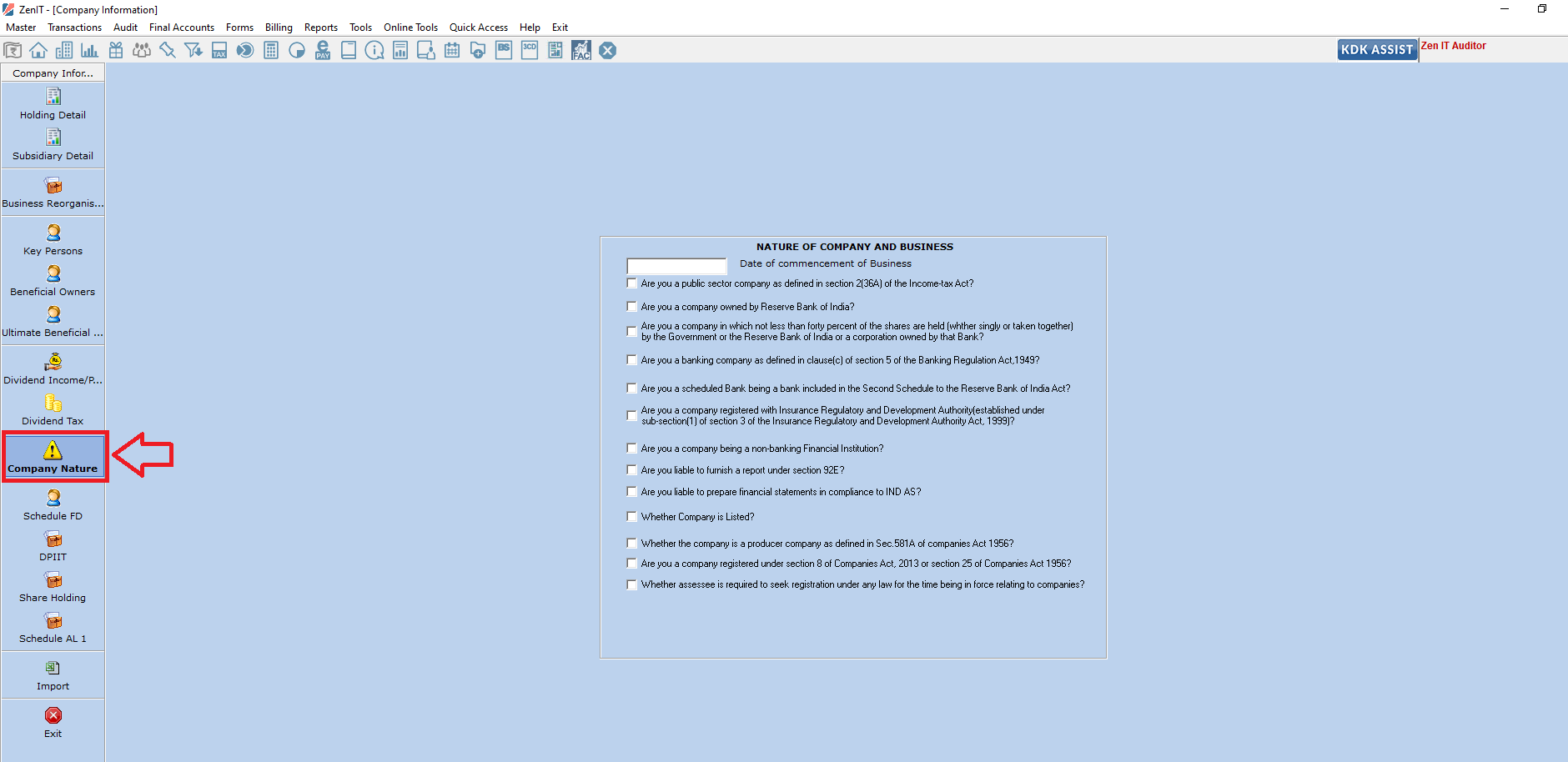The image size is (1568, 762).
Task: Open the Reports menu
Action: click(x=321, y=28)
